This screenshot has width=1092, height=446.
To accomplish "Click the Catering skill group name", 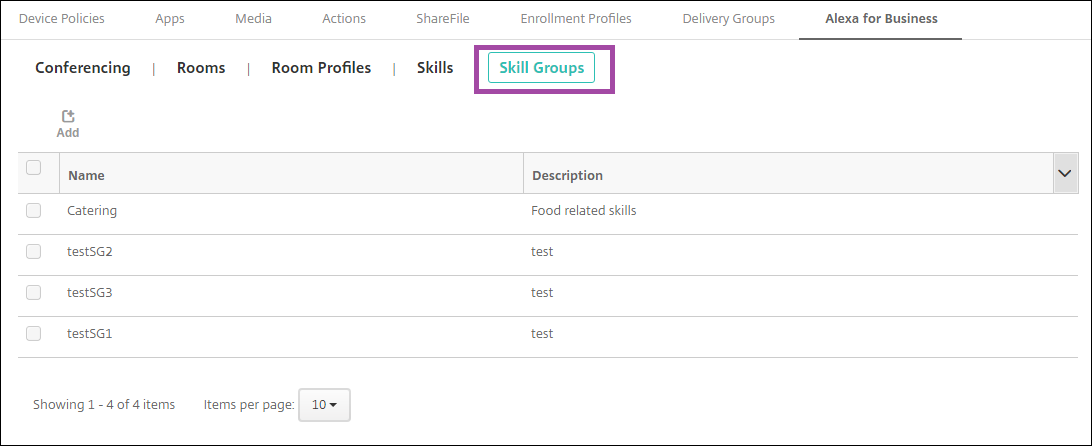I will (x=92, y=211).
